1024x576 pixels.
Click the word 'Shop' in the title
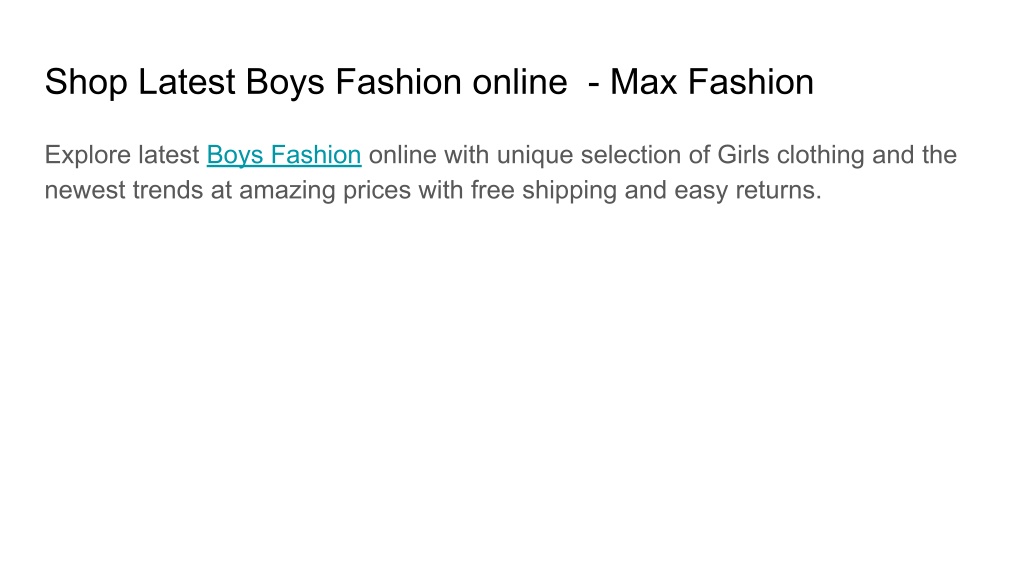[x=86, y=82]
